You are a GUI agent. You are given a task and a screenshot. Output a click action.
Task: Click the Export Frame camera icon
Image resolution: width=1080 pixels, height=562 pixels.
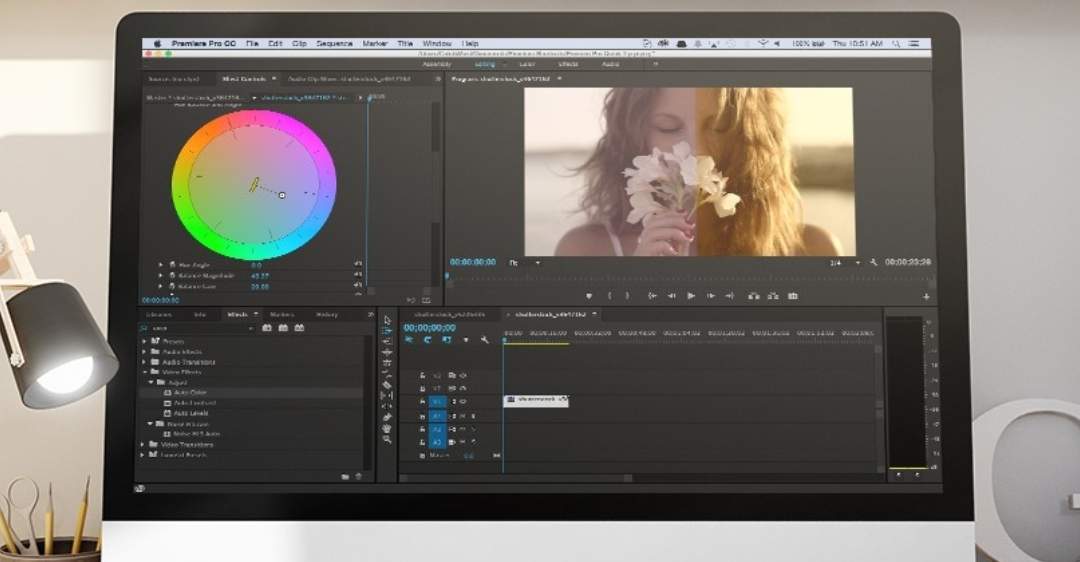pos(793,296)
